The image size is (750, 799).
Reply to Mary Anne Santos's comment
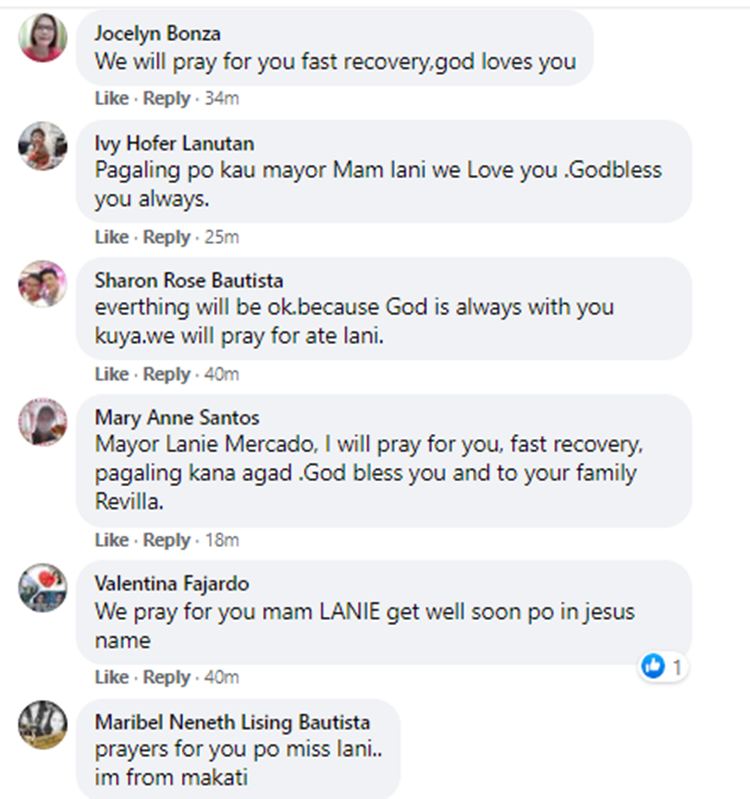tap(166, 540)
